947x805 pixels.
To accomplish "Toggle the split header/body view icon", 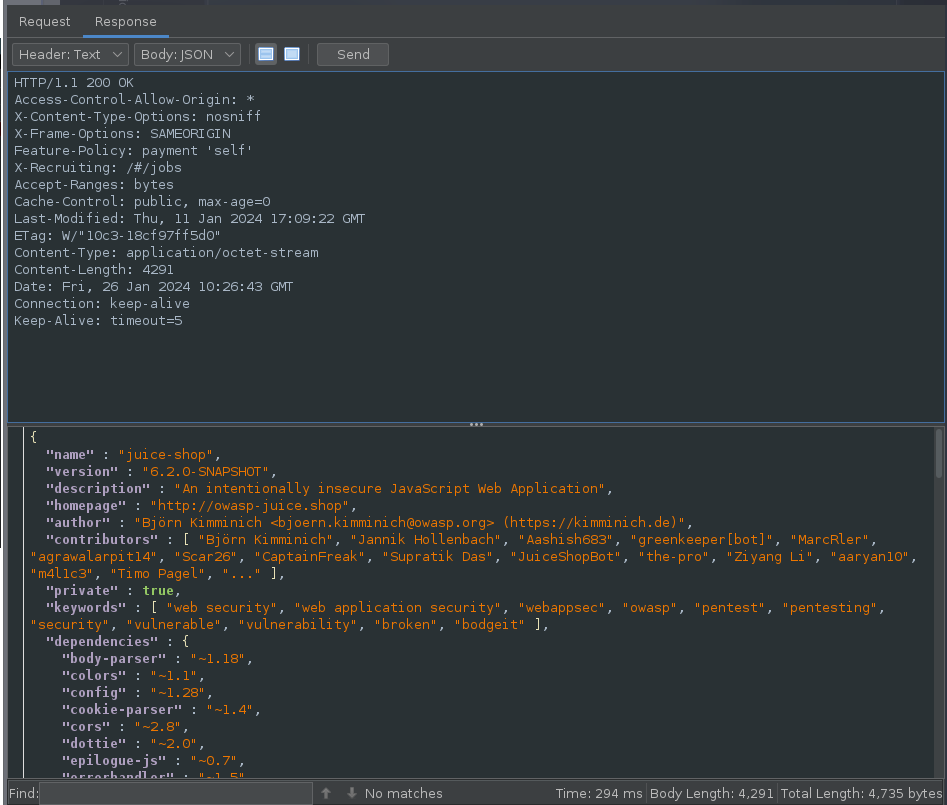I will tap(266, 54).
